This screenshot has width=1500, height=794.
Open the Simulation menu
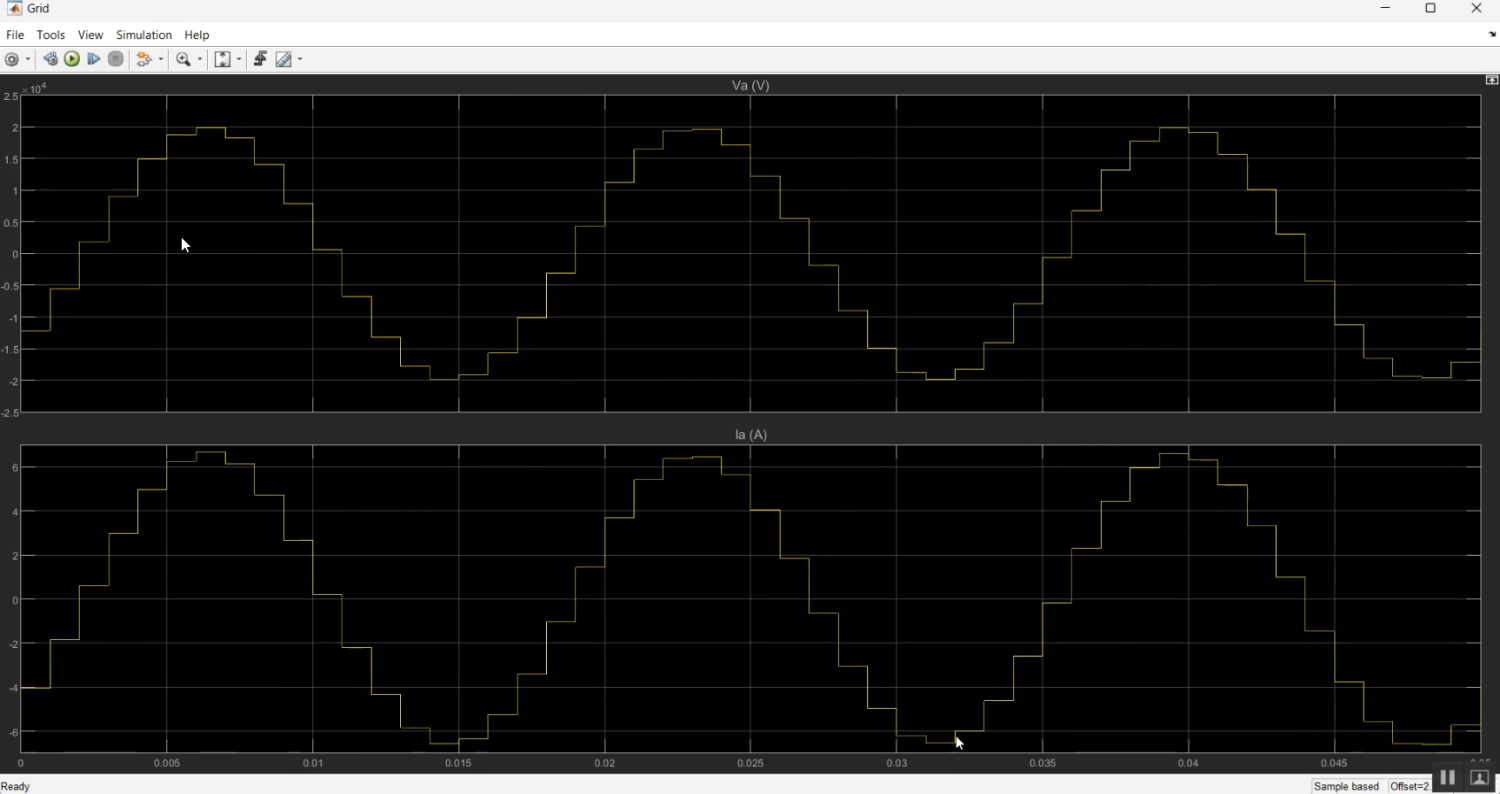(144, 35)
